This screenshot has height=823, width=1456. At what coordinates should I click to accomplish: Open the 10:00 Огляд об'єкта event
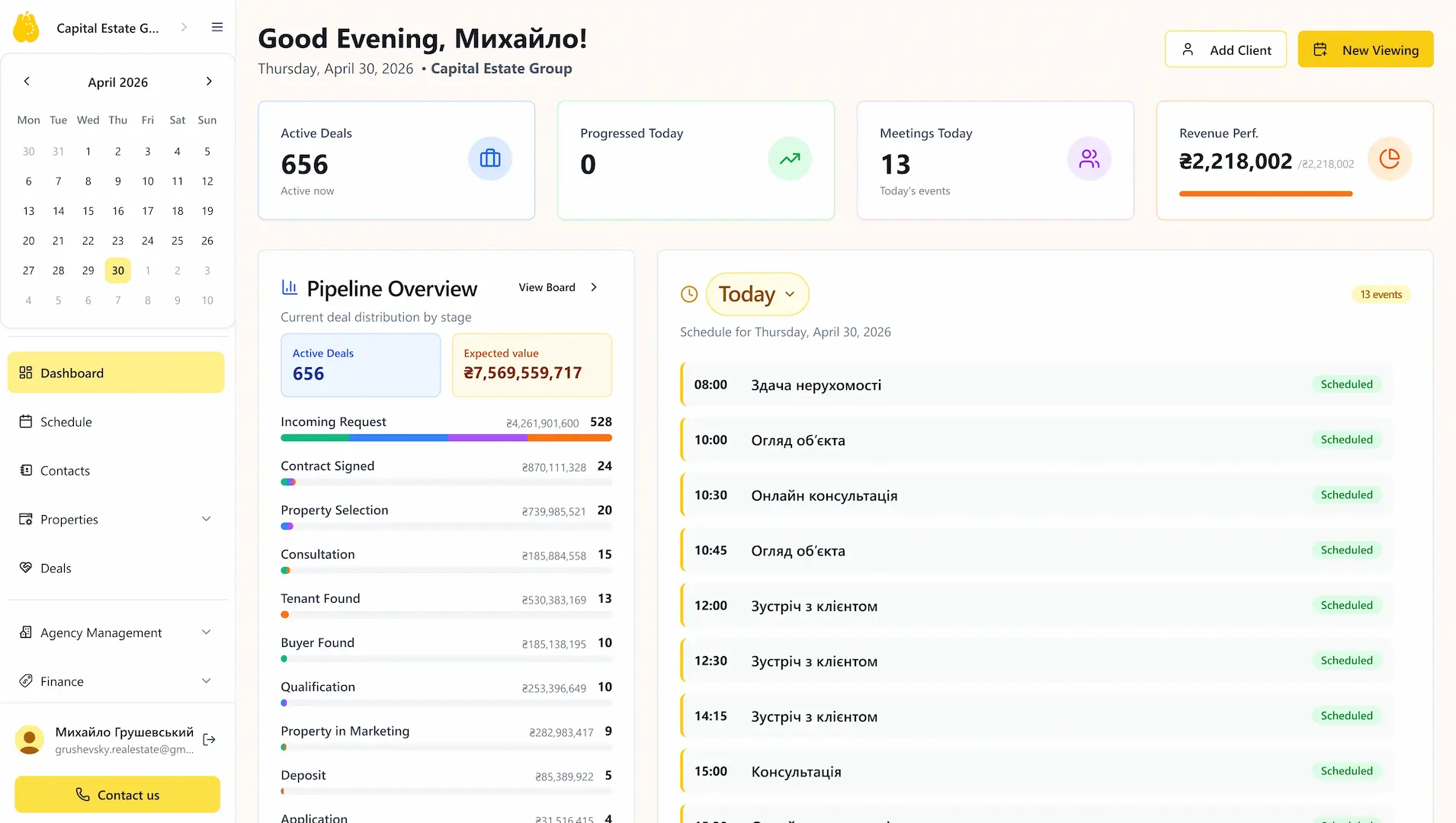1037,440
